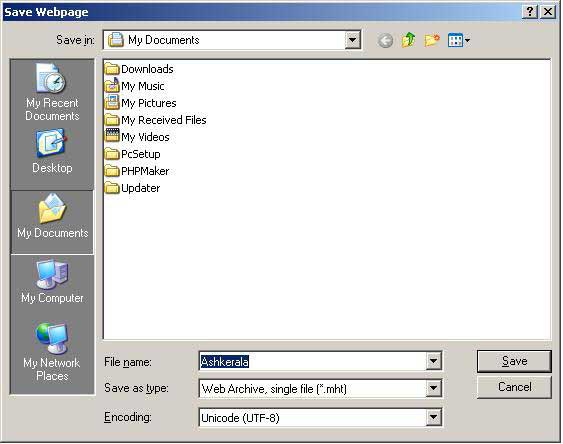Jump to the Desktop location
This screenshot has width=563, height=444.
tap(52, 152)
